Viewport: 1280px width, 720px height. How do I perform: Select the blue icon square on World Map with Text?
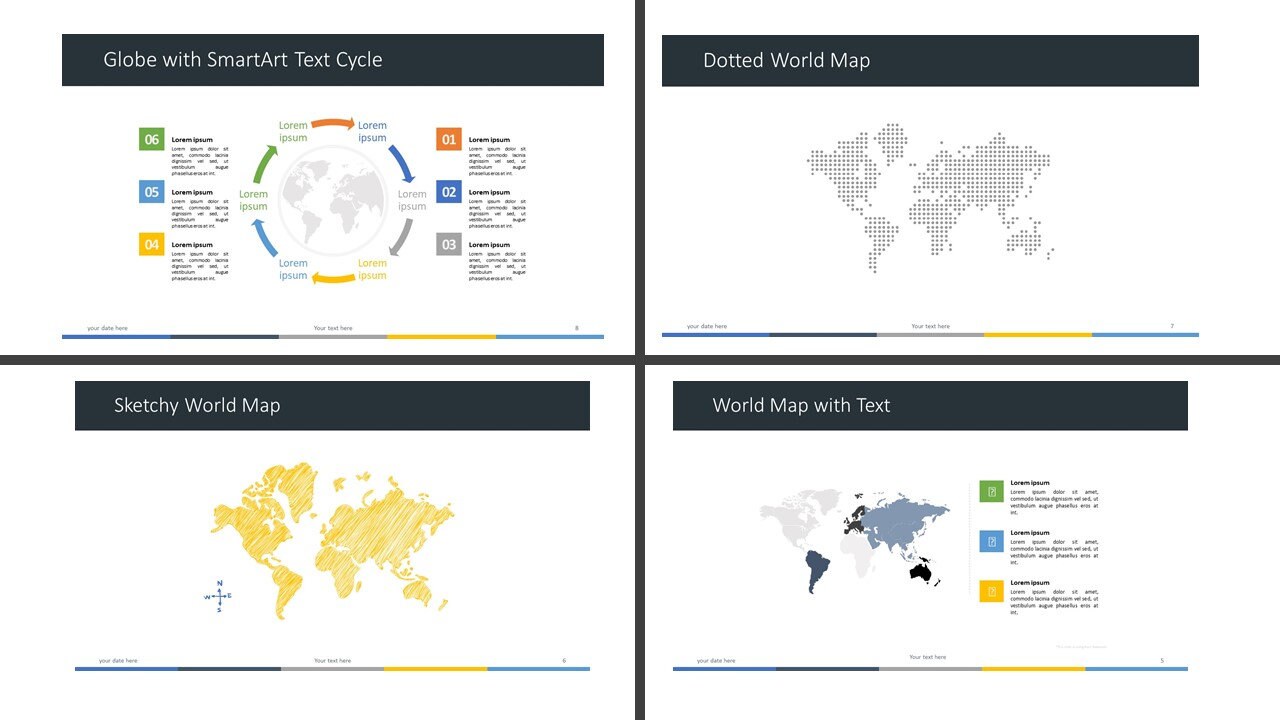[991, 540]
